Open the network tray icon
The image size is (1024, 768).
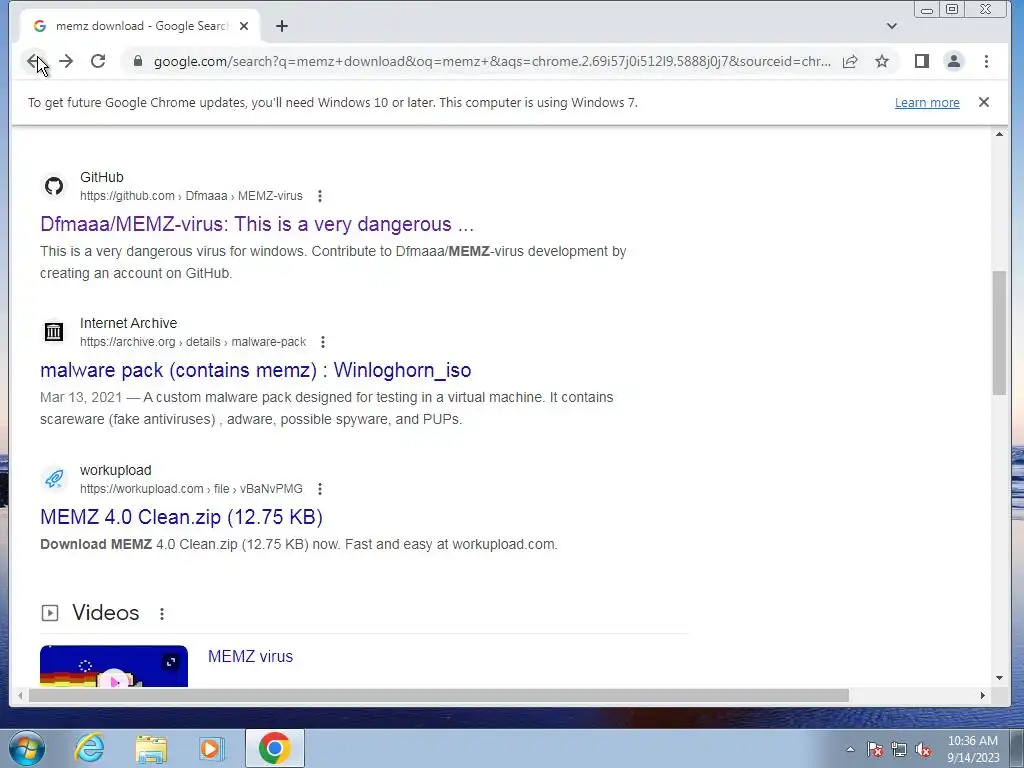899,749
